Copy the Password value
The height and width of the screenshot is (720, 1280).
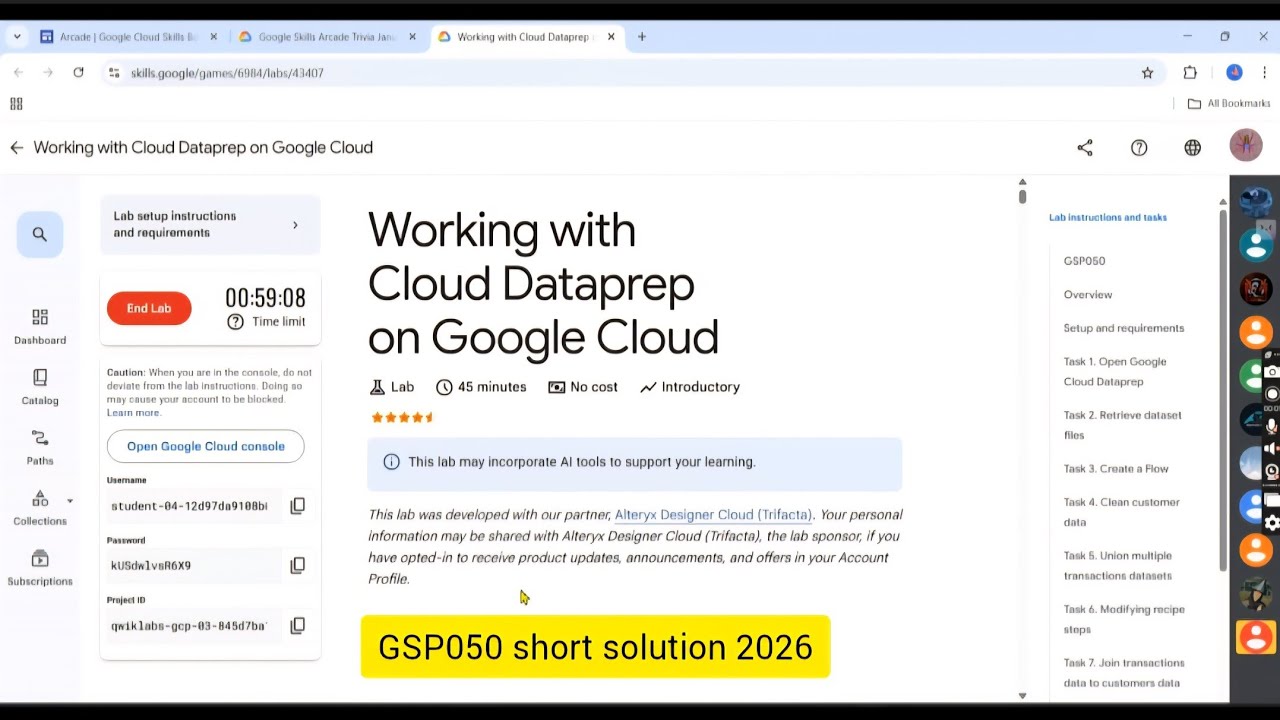click(x=298, y=566)
